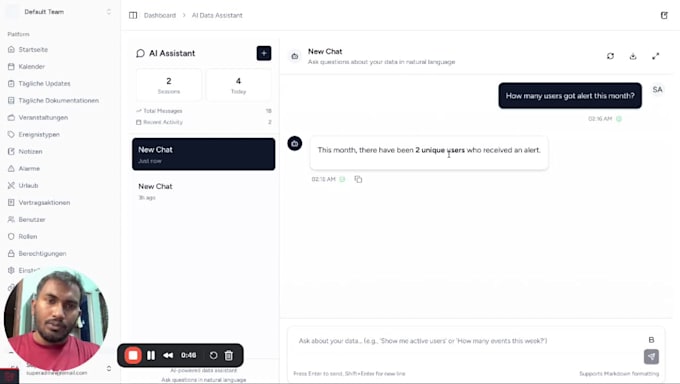The width and height of the screenshot is (680, 384).
Task: Open Tägliche Dokumentationen page
Action: click(58, 100)
